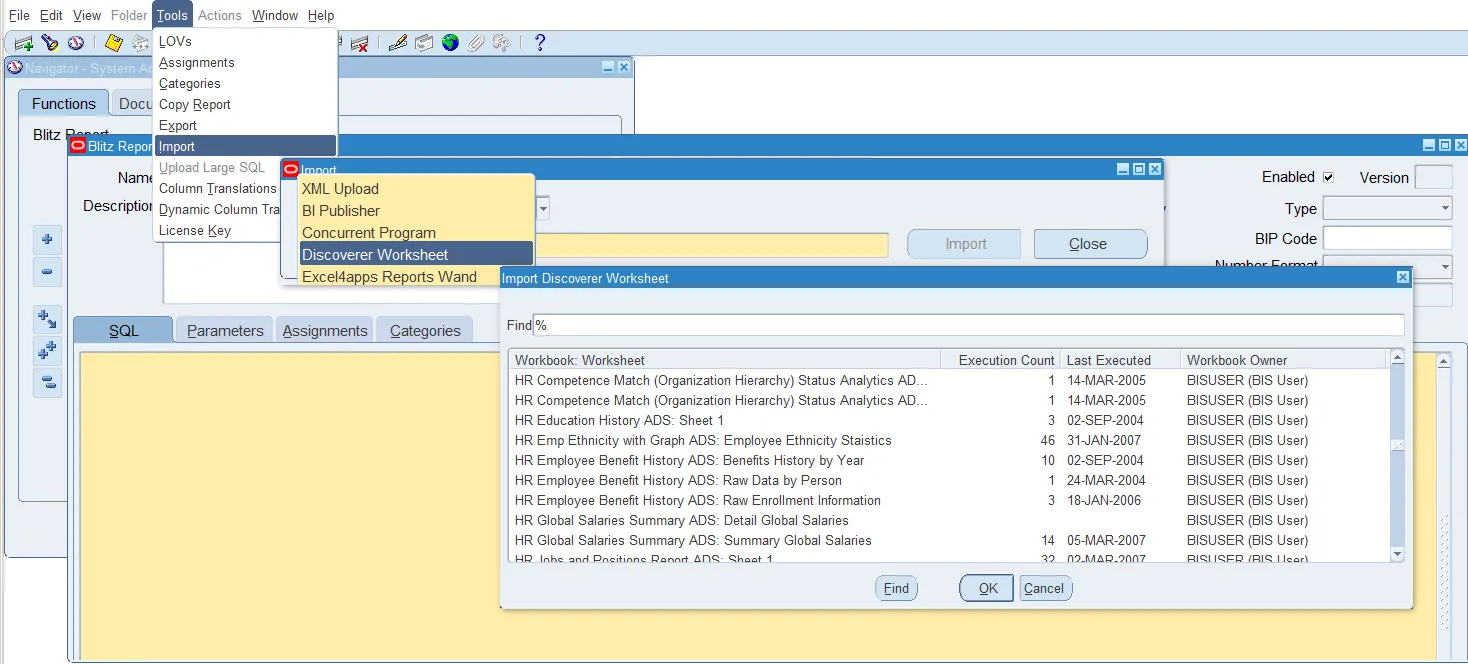Viewport: 1468px width, 664px height.
Task: Click the Workbook Owner column header
Action: click(x=1283, y=360)
